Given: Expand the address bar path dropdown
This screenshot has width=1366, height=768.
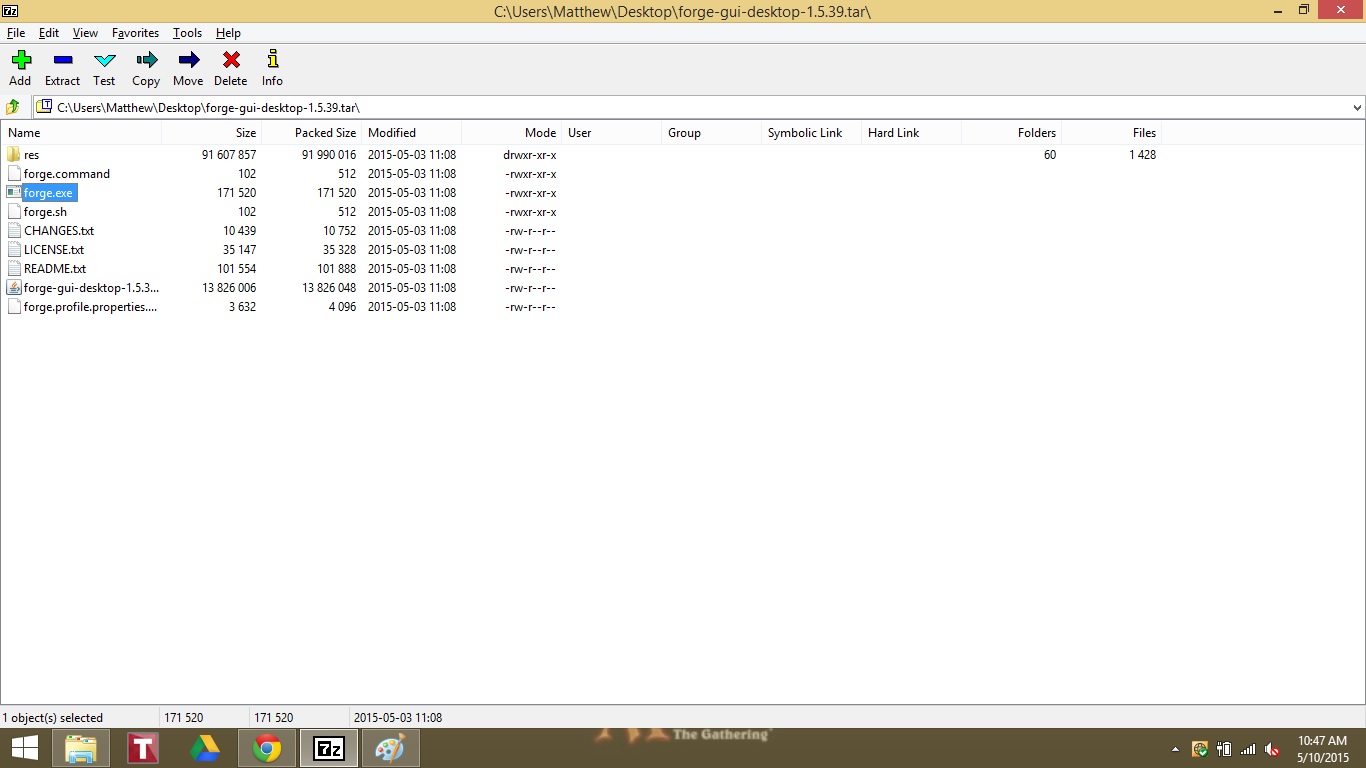Looking at the screenshot, I should [x=1357, y=107].
